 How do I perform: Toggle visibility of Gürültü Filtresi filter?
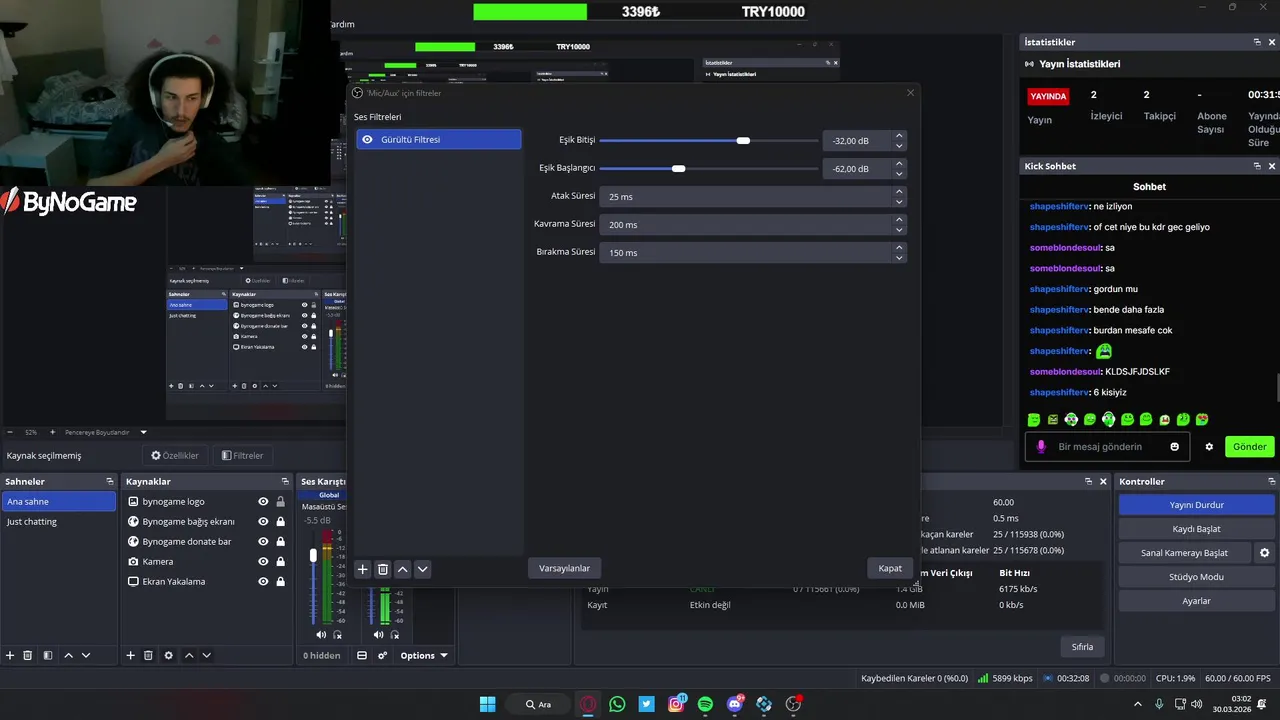click(368, 140)
